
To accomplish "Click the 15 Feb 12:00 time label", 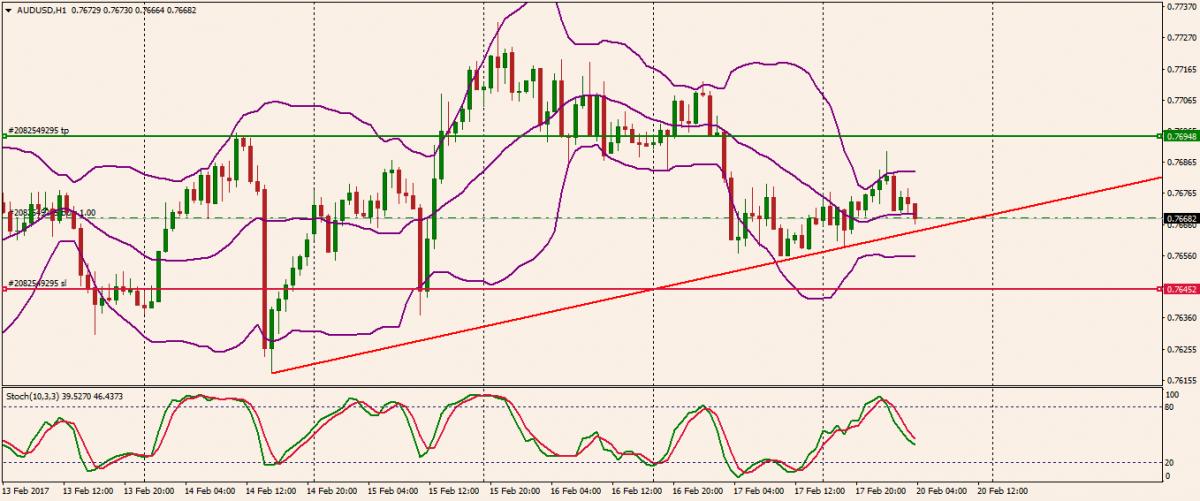I will tap(452, 493).
